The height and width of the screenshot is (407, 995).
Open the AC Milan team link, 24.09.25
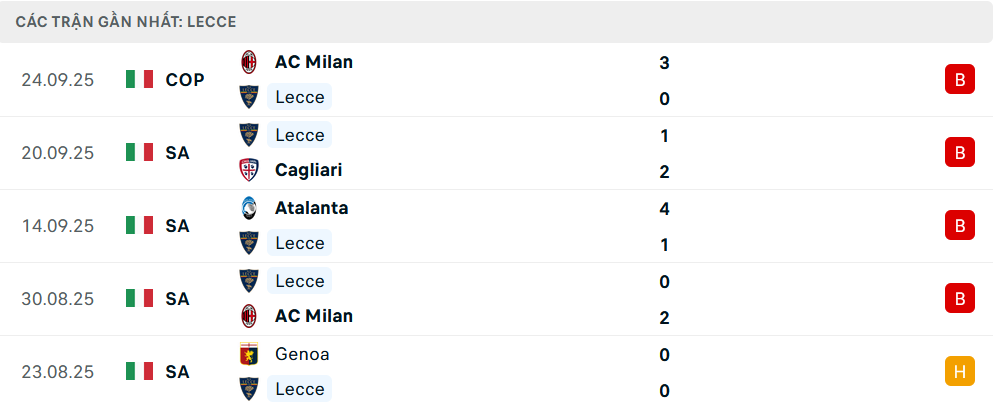pyautogui.click(x=313, y=62)
